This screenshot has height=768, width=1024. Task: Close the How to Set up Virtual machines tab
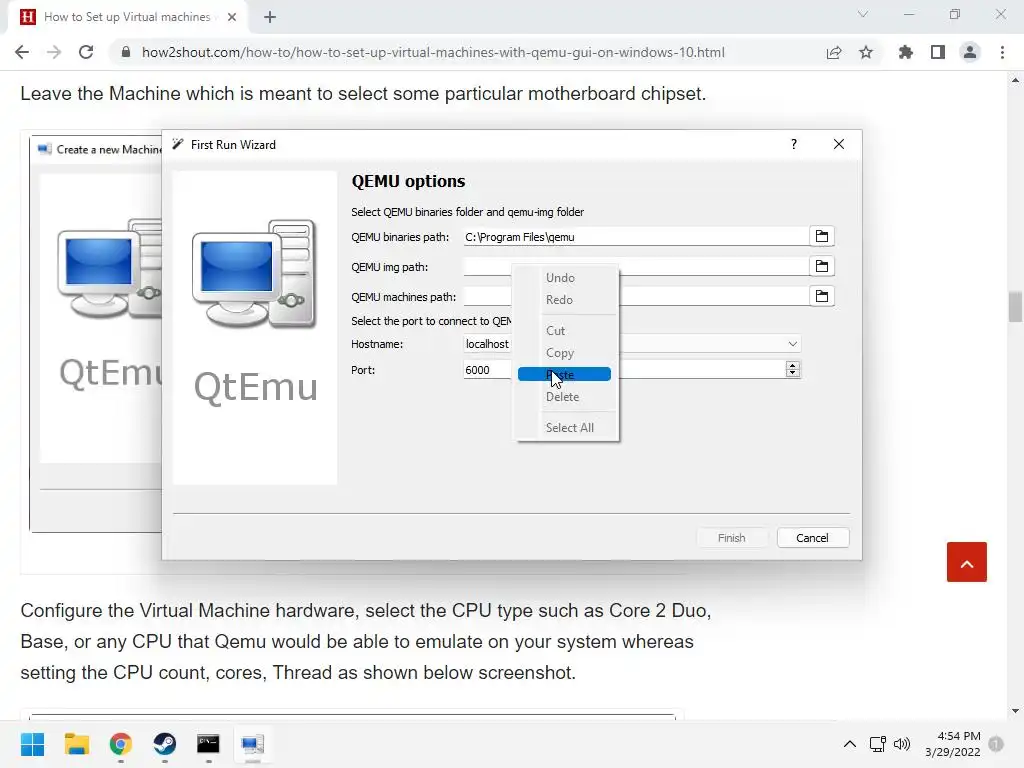[232, 17]
